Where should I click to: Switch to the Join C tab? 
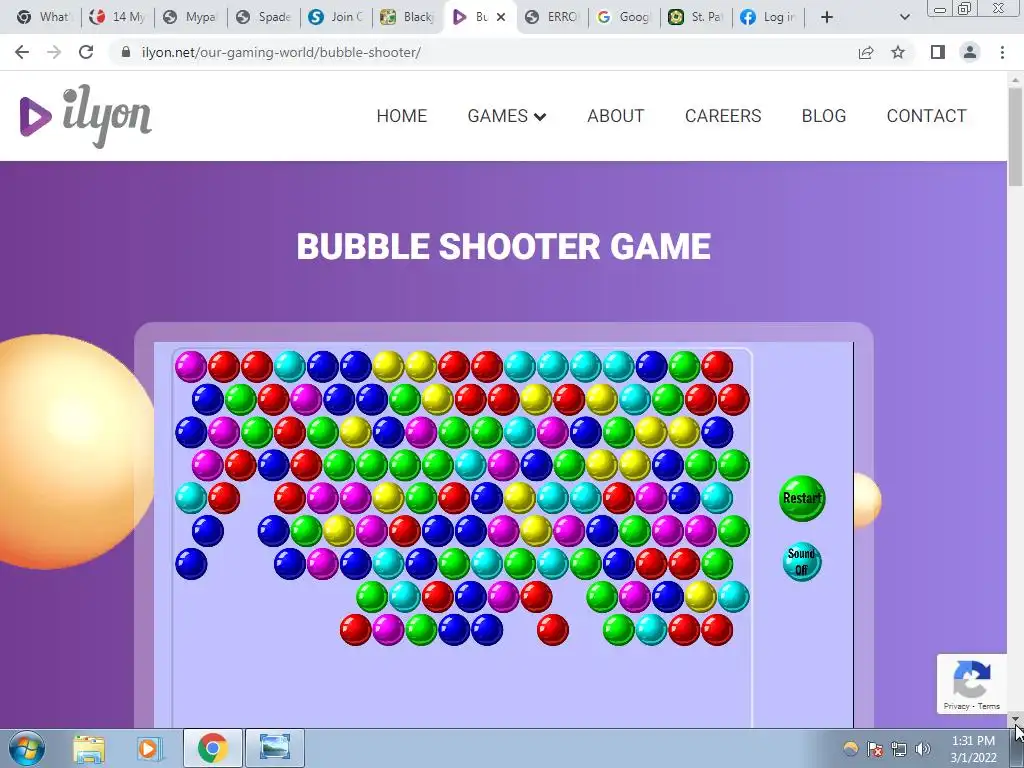[x=337, y=17]
